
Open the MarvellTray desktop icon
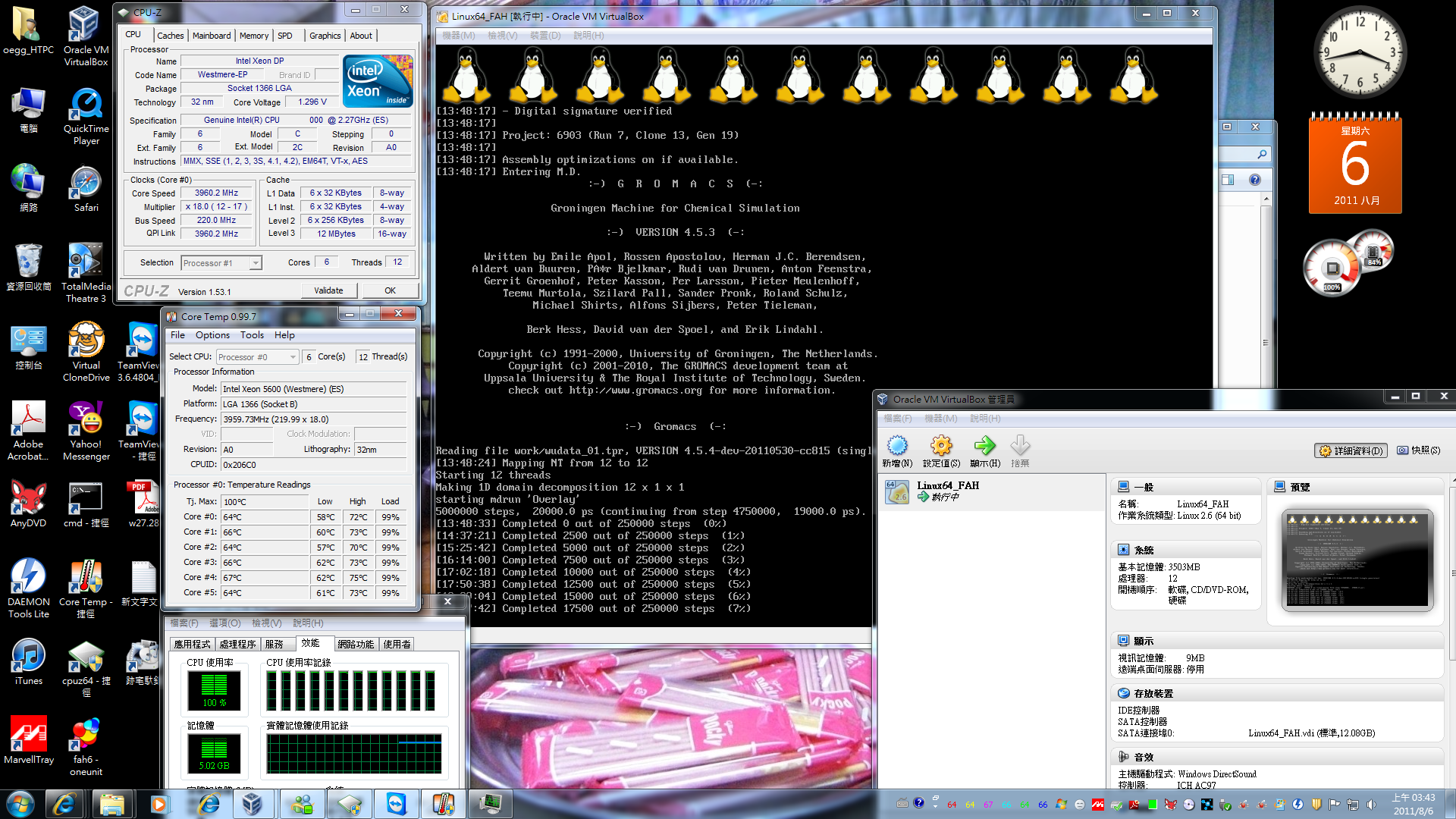click(28, 740)
